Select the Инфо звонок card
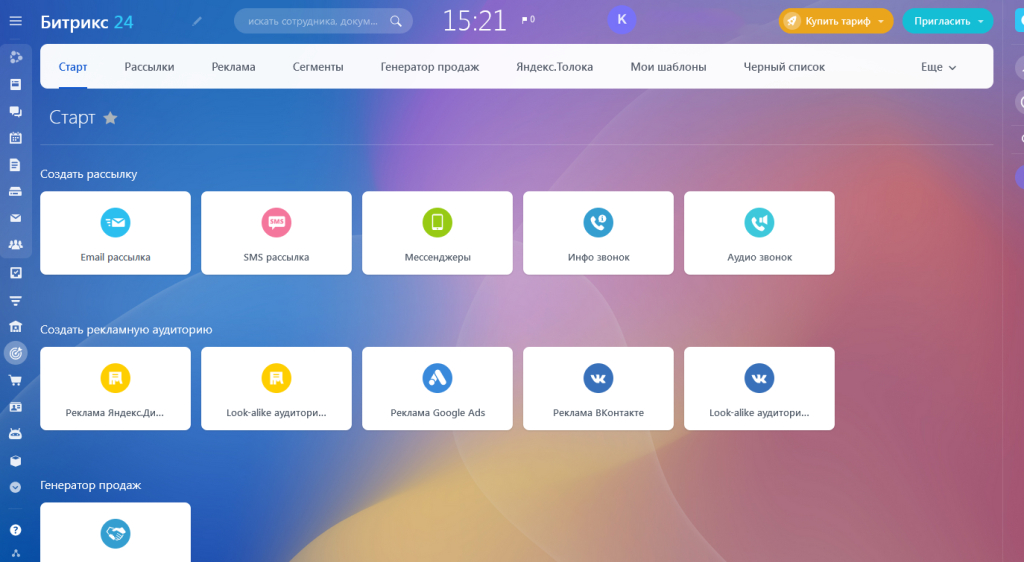This screenshot has width=1024, height=562. pos(598,233)
